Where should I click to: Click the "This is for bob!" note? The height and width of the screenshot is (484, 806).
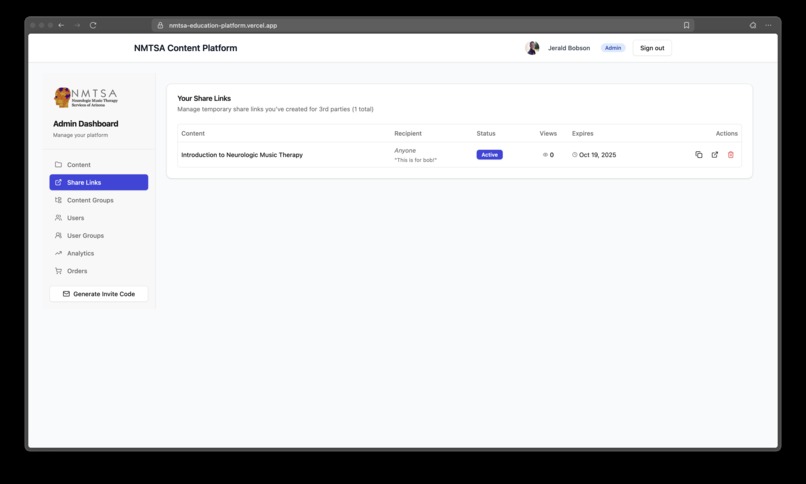coord(415,160)
